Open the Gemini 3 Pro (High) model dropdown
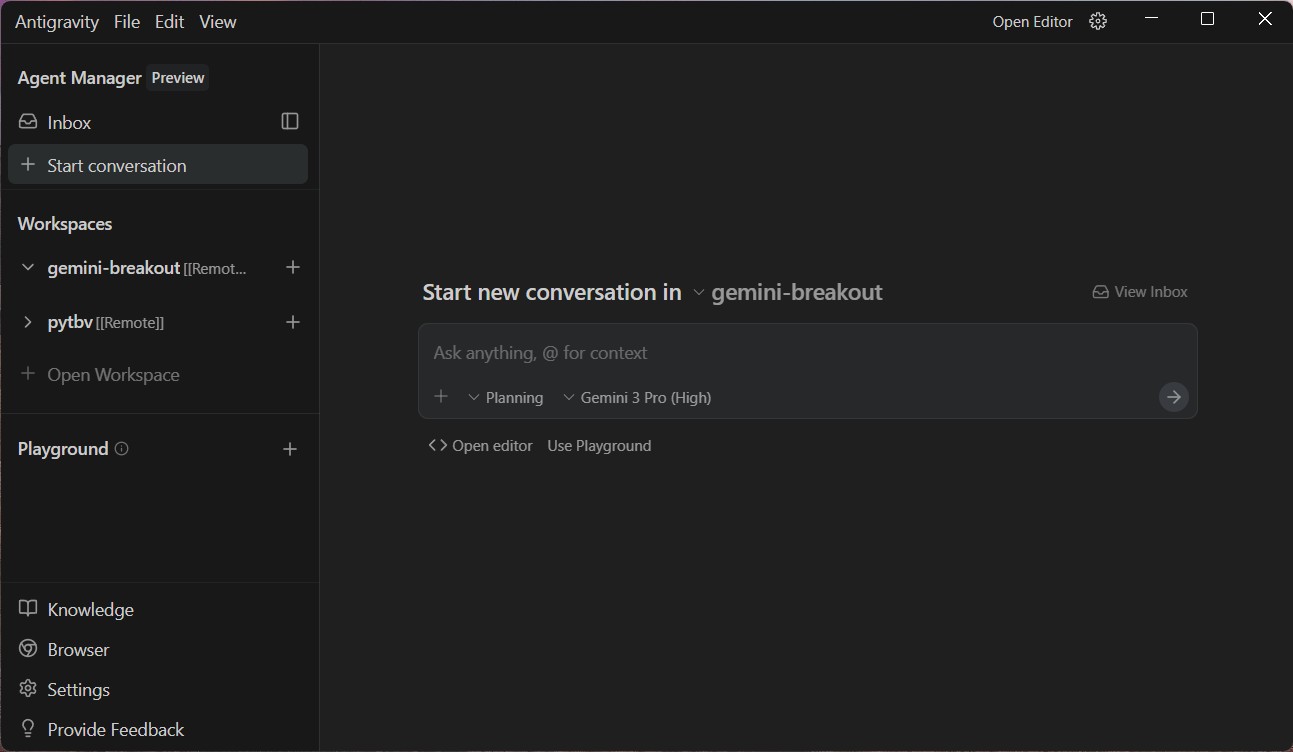1293x752 pixels. (x=637, y=397)
